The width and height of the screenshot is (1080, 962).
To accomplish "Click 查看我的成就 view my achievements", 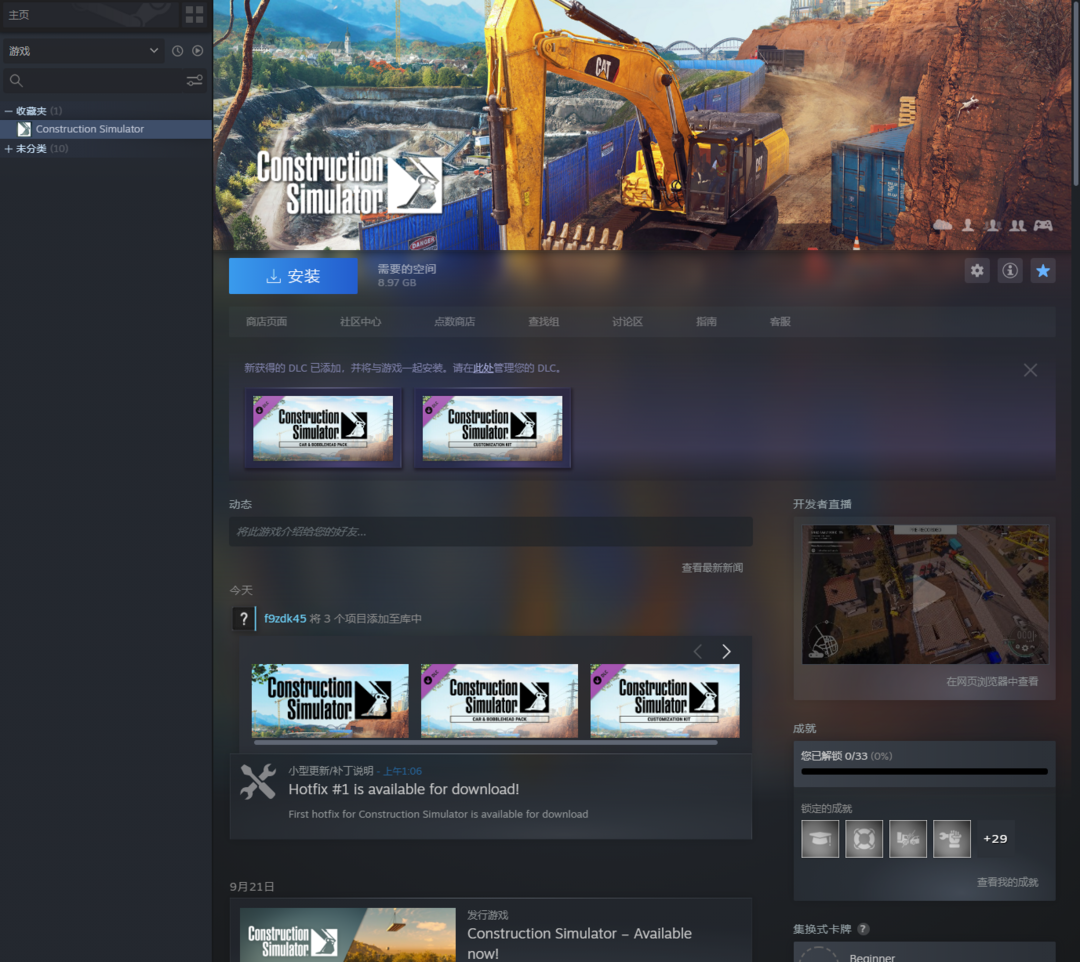I will pyautogui.click(x=1008, y=882).
